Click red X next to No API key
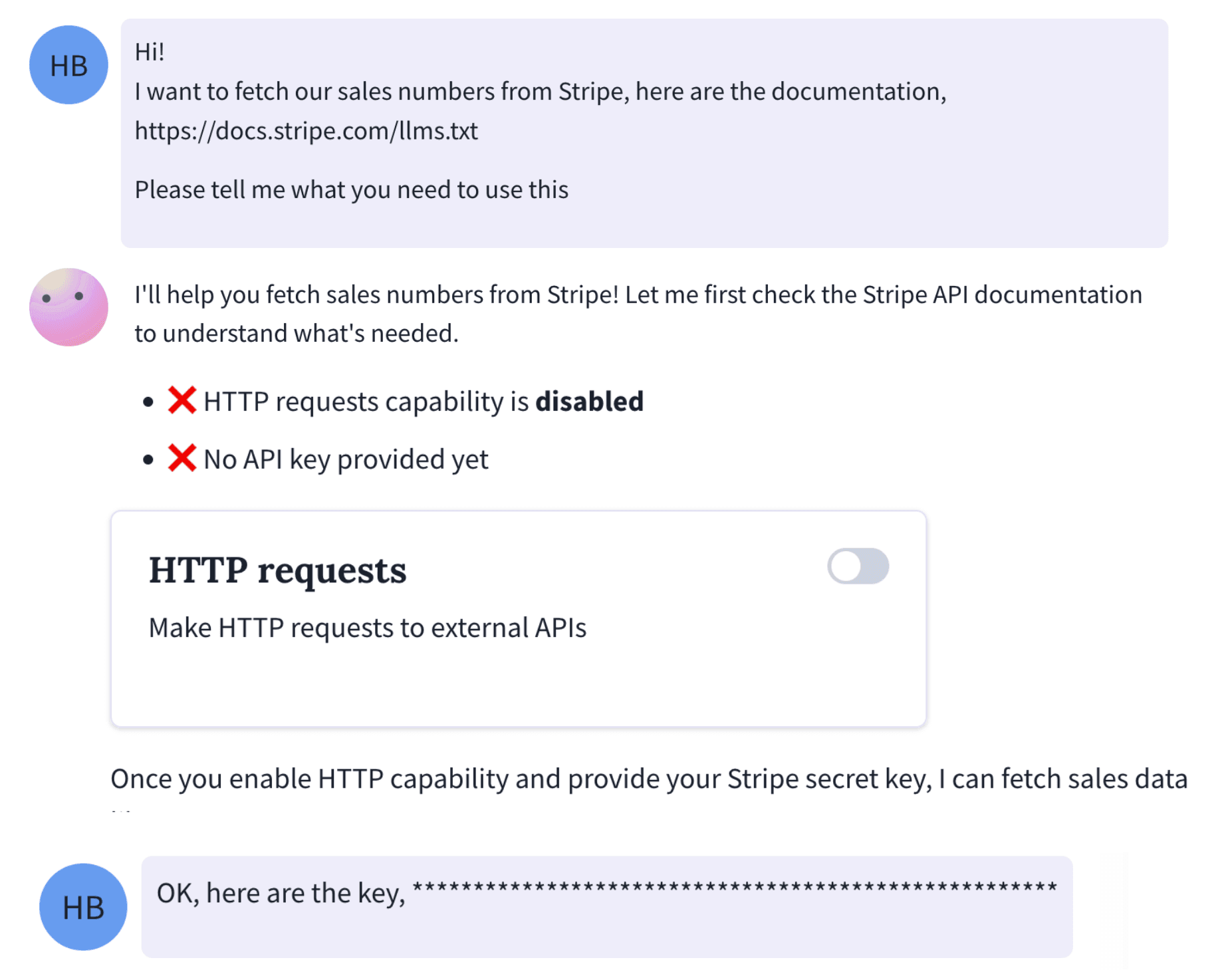Image resolution: width=1230 pixels, height=980 pixels. click(x=182, y=458)
